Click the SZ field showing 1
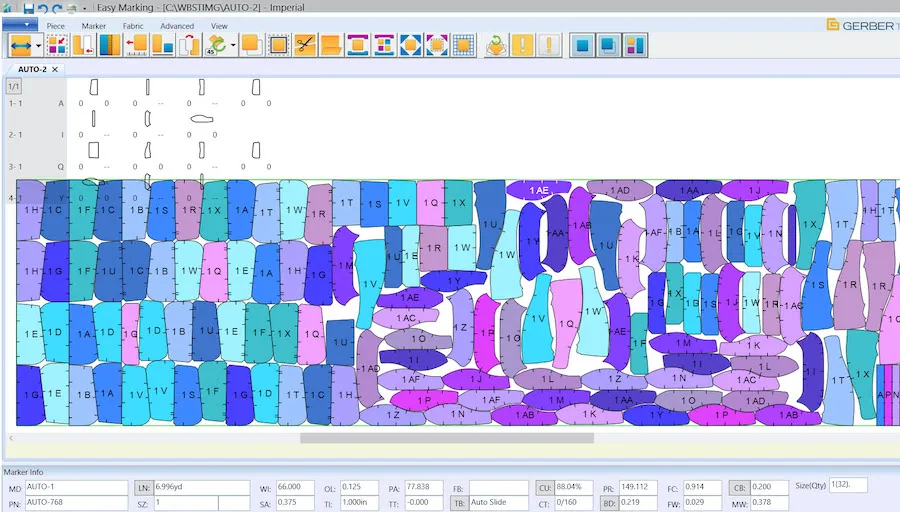900x512 pixels. click(x=186, y=503)
